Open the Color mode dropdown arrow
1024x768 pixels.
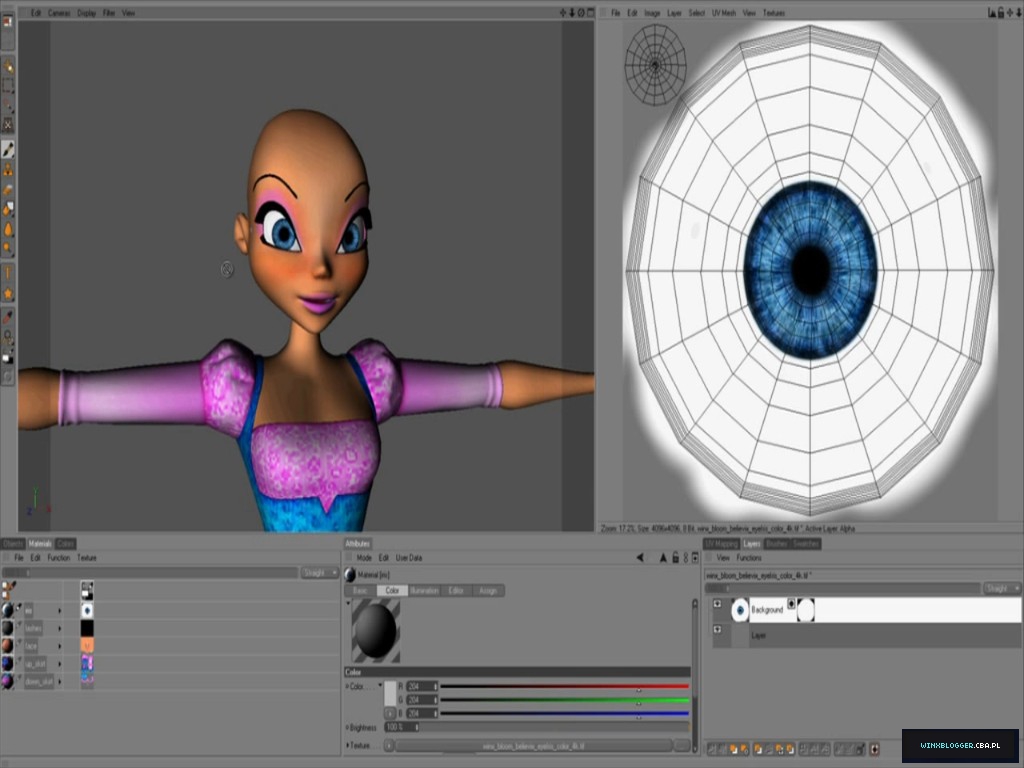[380, 686]
